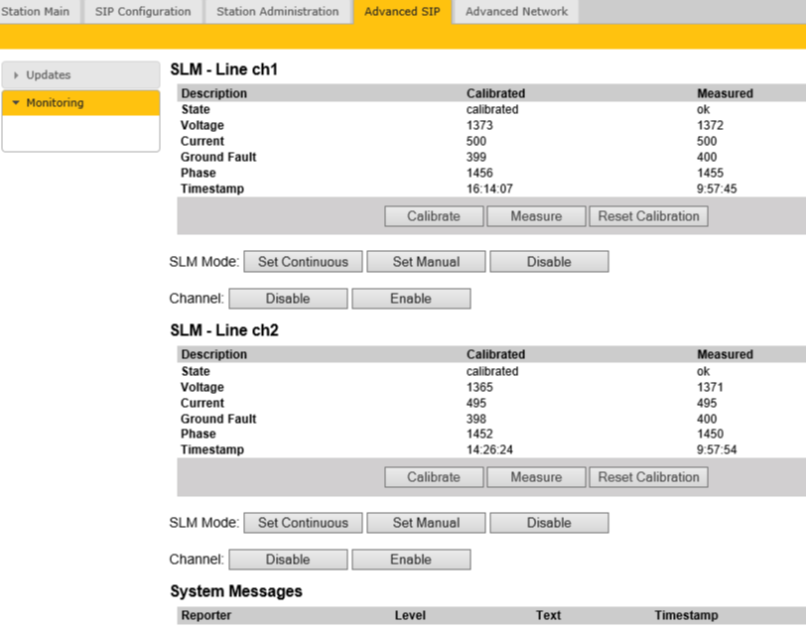Screen dimensions: 806x628
Task: Choose Set Manual mode for ch2
Action: tap(426, 523)
